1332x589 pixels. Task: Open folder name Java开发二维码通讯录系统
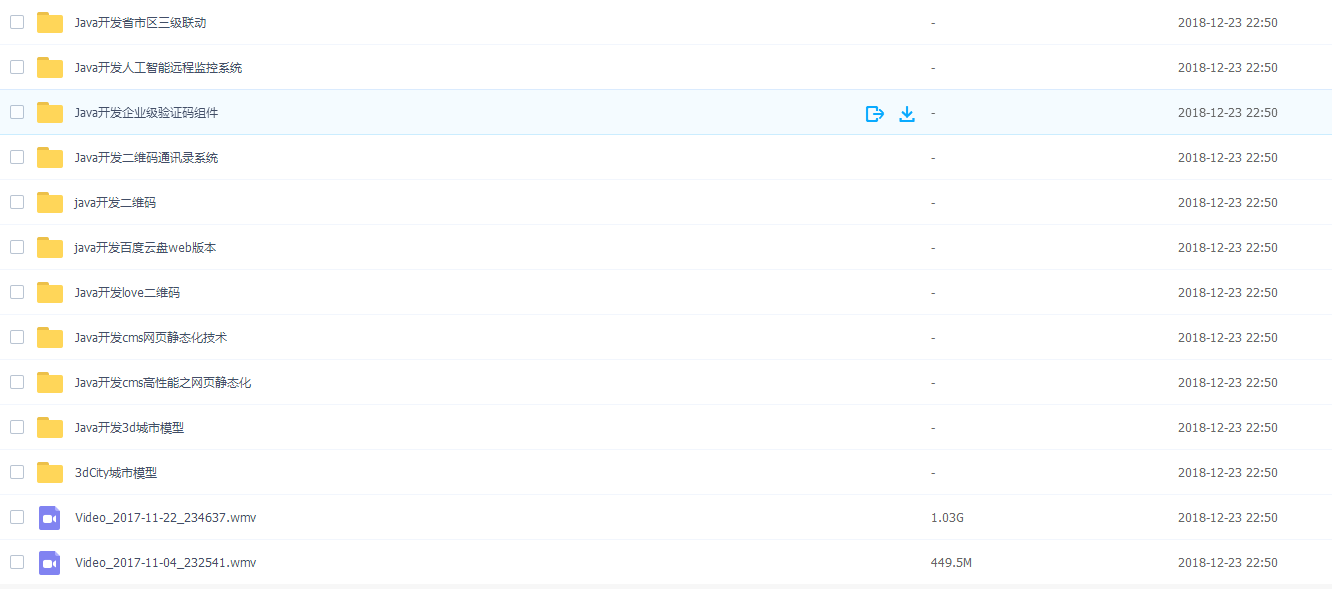(146, 158)
